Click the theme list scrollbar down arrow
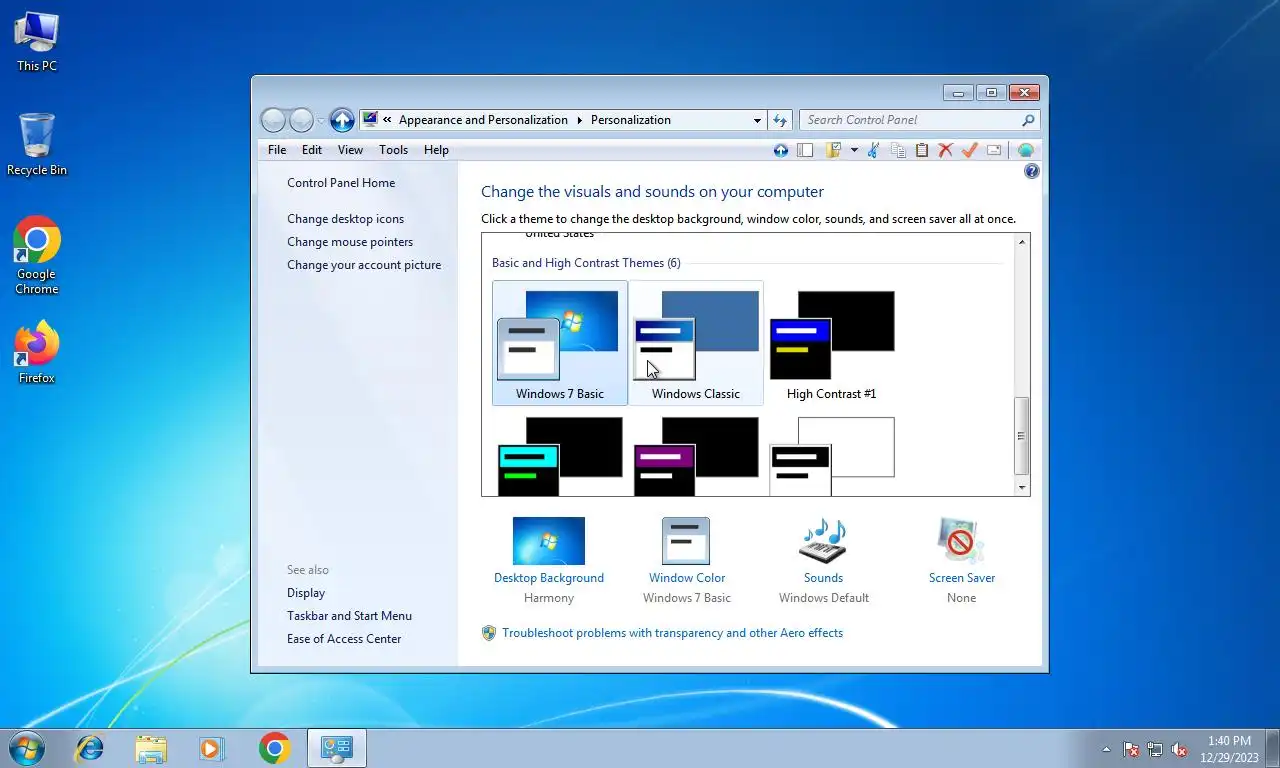Image resolution: width=1280 pixels, height=768 pixels. [x=1022, y=488]
